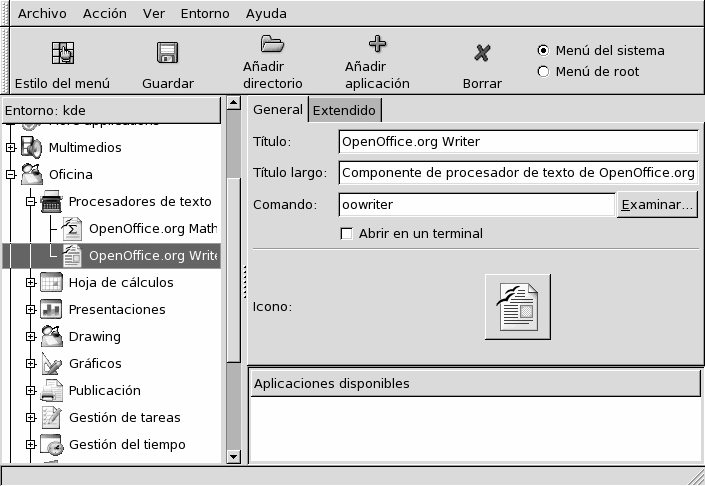Screen dimensions: 705x486
Task: Click the Drawing category icon
Action: [52, 336]
